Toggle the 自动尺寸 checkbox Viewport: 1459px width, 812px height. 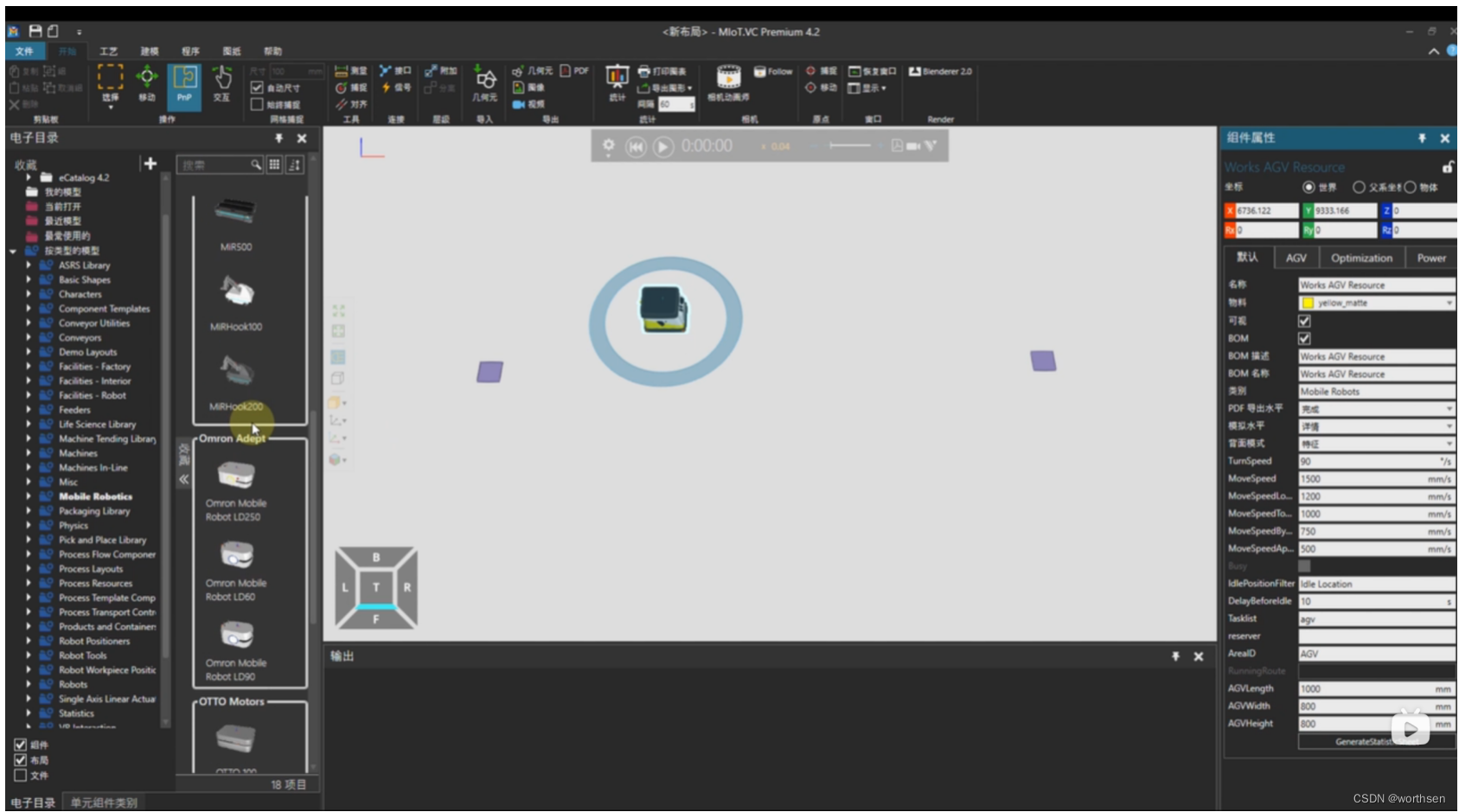click(x=257, y=87)
